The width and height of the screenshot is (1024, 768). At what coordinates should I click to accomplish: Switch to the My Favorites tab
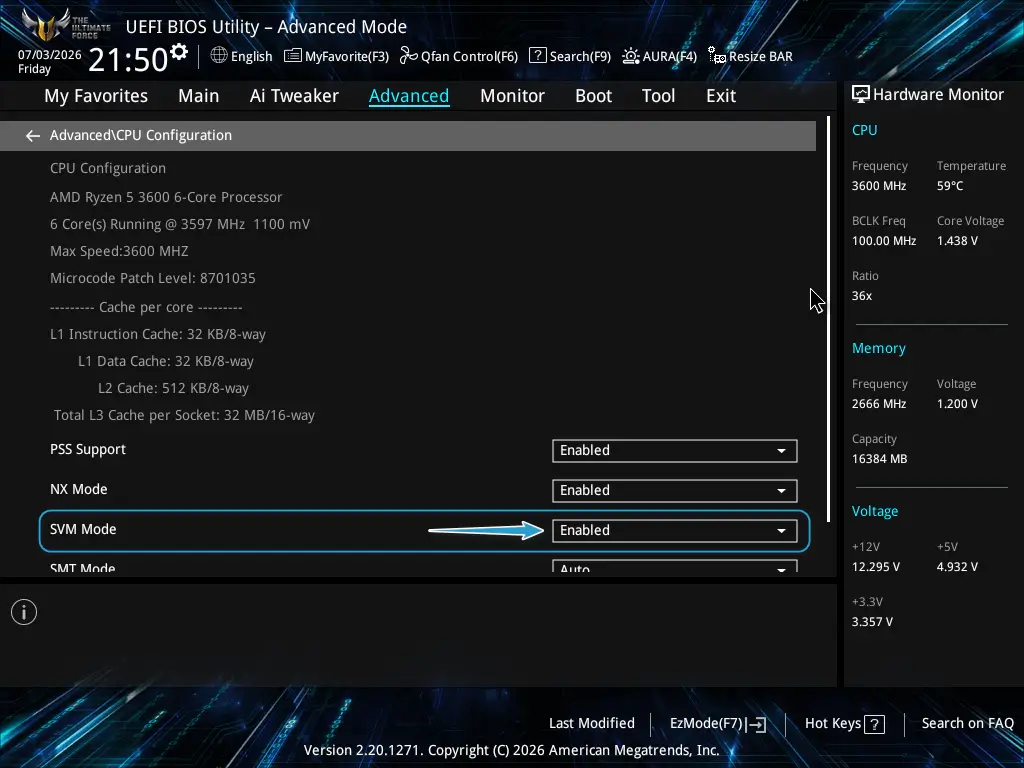[96, 96]
